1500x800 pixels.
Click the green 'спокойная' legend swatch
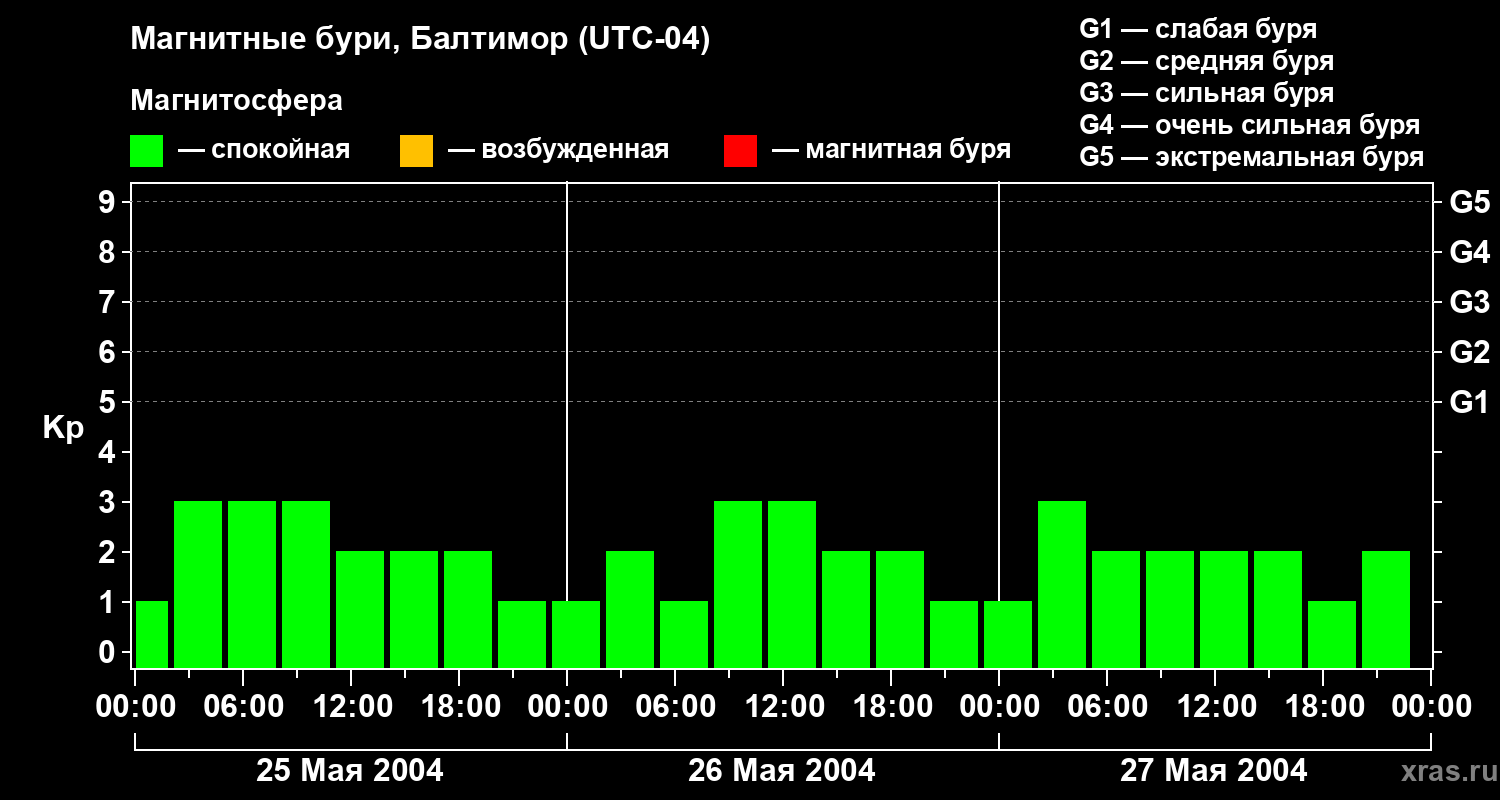pyautogui.click(x=146, y=151)
